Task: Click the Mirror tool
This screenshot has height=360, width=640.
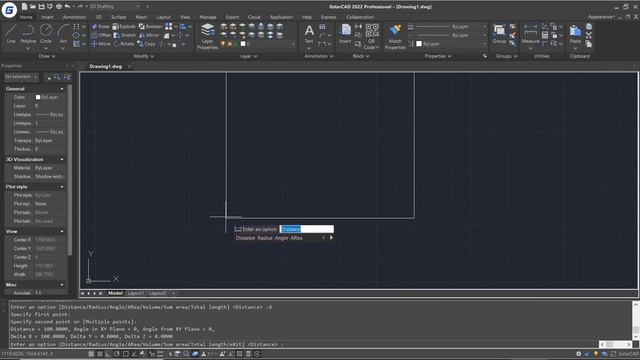Action: pos(149,35)
